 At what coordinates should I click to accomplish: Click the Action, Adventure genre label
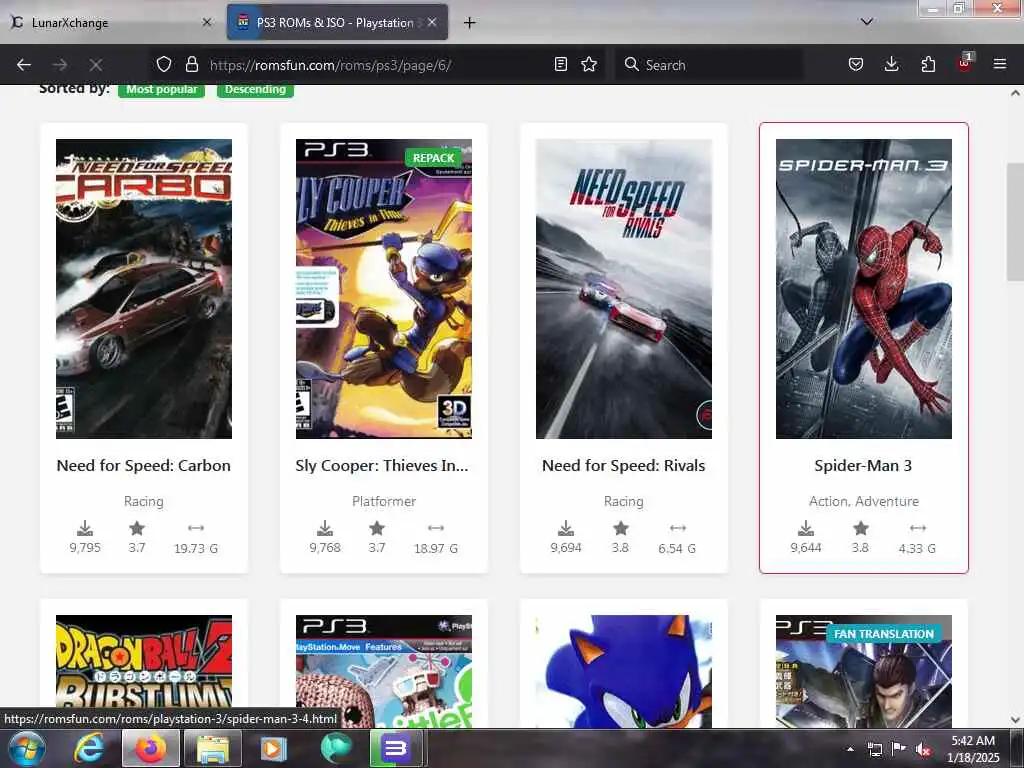point(863,502)
